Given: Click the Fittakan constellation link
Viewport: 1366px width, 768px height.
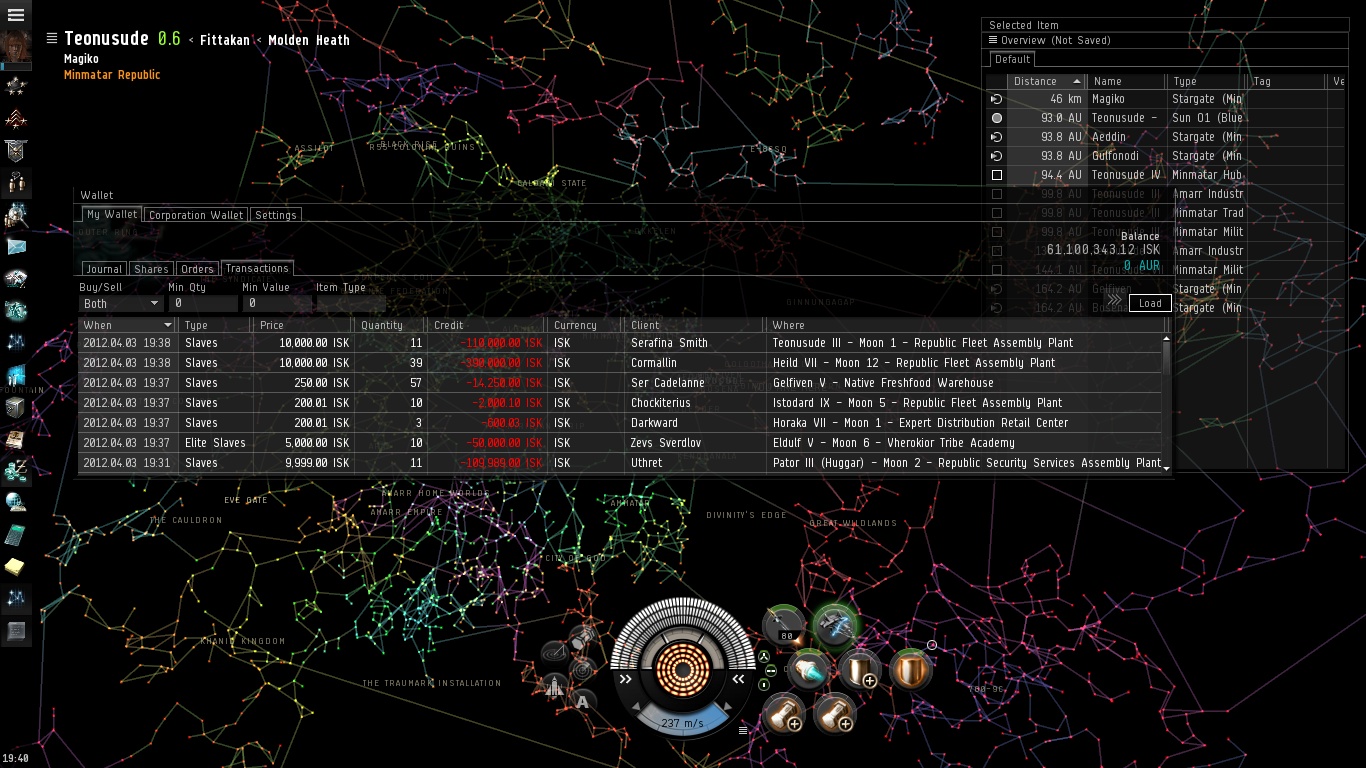Looking at the screenshot, I should tap(223, 40).
